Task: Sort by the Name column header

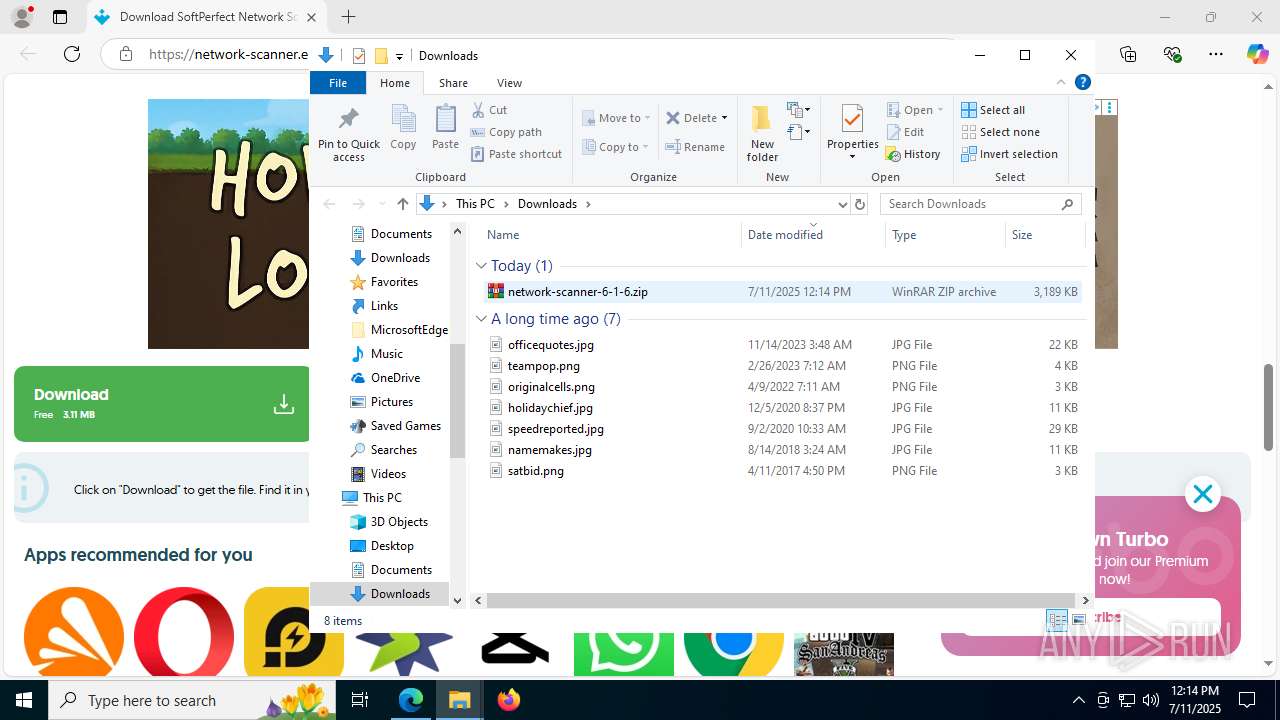Action: tap(611, 235)
